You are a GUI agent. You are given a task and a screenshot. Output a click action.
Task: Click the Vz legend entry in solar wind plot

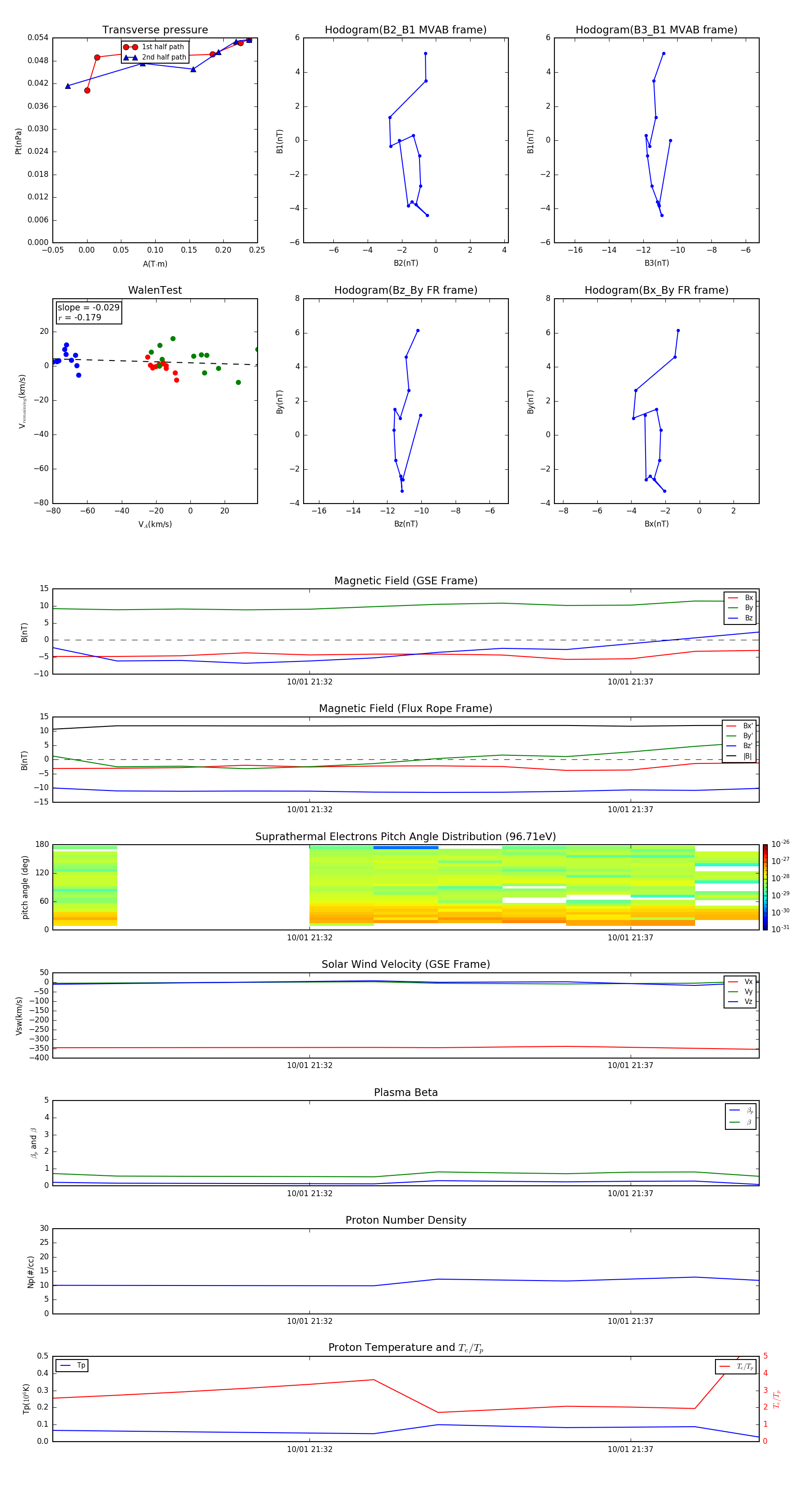click(x=740, y=1002)
